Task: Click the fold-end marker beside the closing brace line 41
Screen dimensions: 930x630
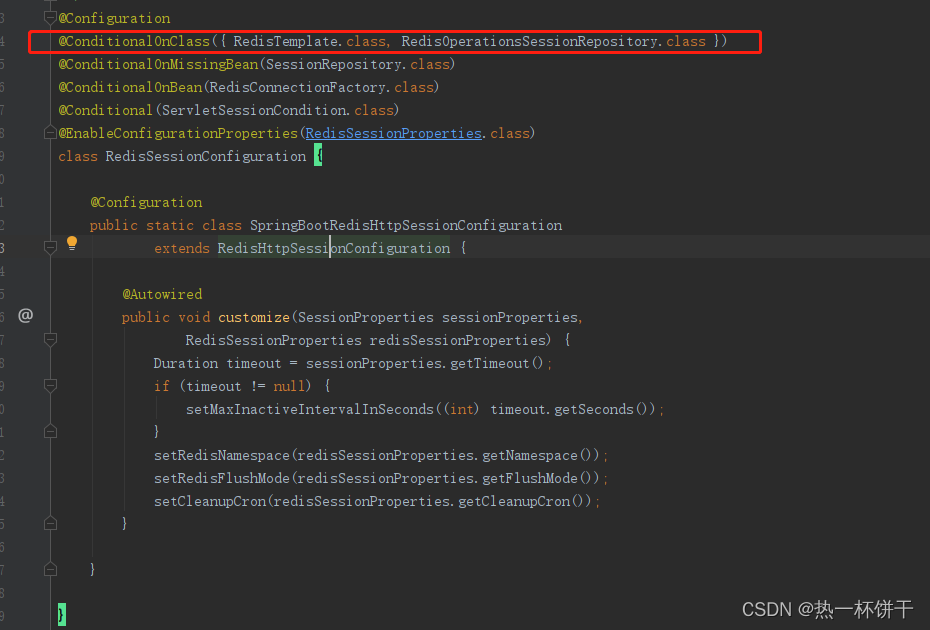Action: pyautogui.click(x=50, y=431)
